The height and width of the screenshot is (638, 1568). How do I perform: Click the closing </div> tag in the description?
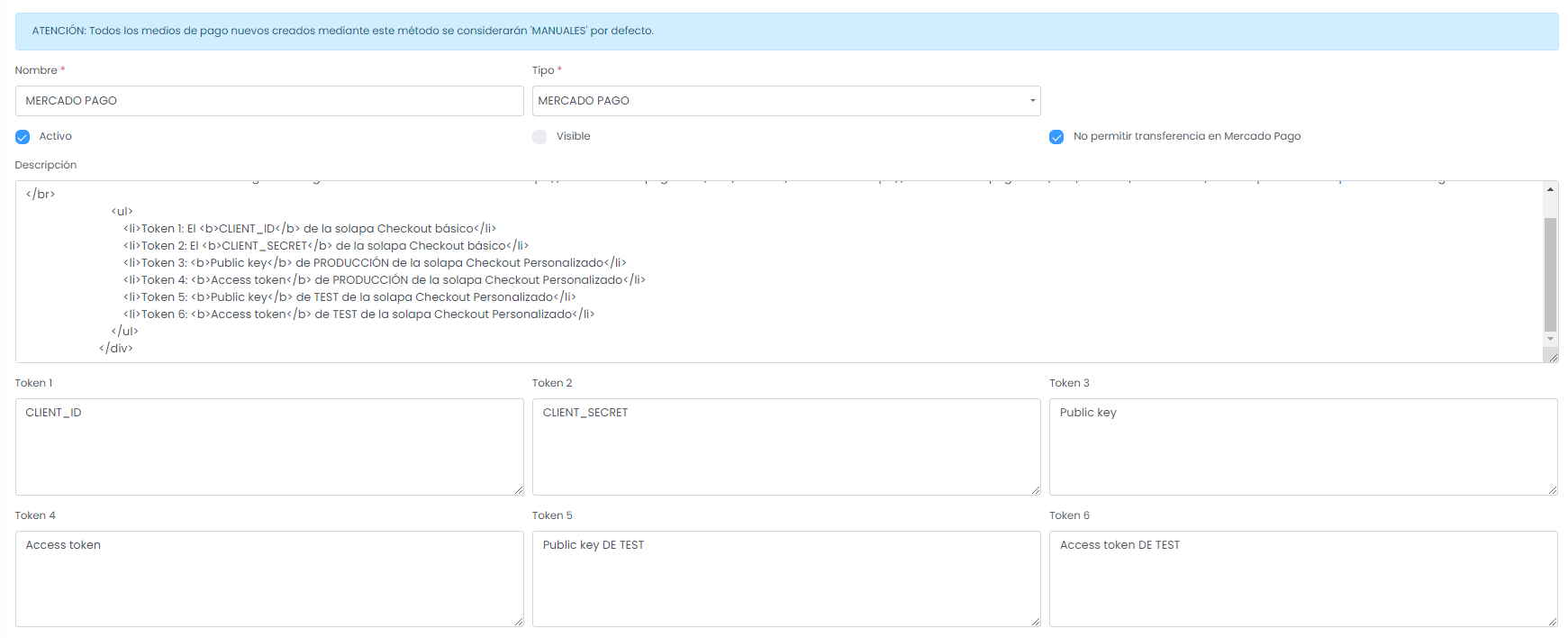[116, 349]
